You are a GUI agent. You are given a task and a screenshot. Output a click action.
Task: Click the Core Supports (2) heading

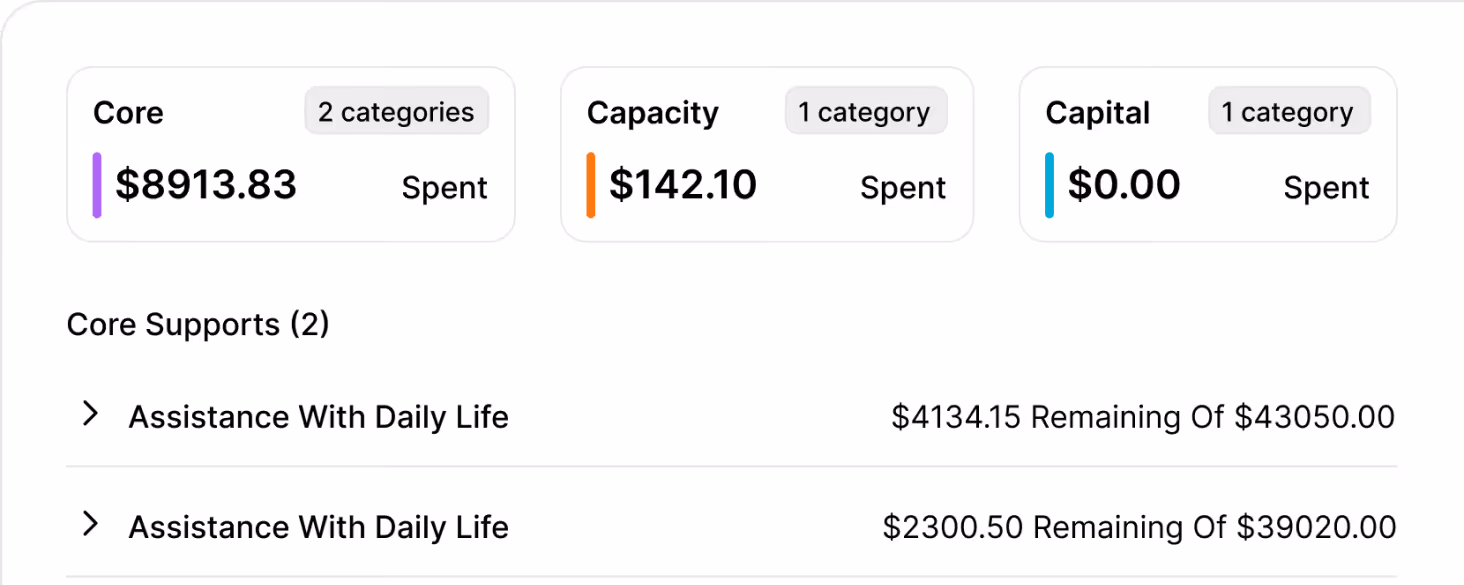[198, 325]
